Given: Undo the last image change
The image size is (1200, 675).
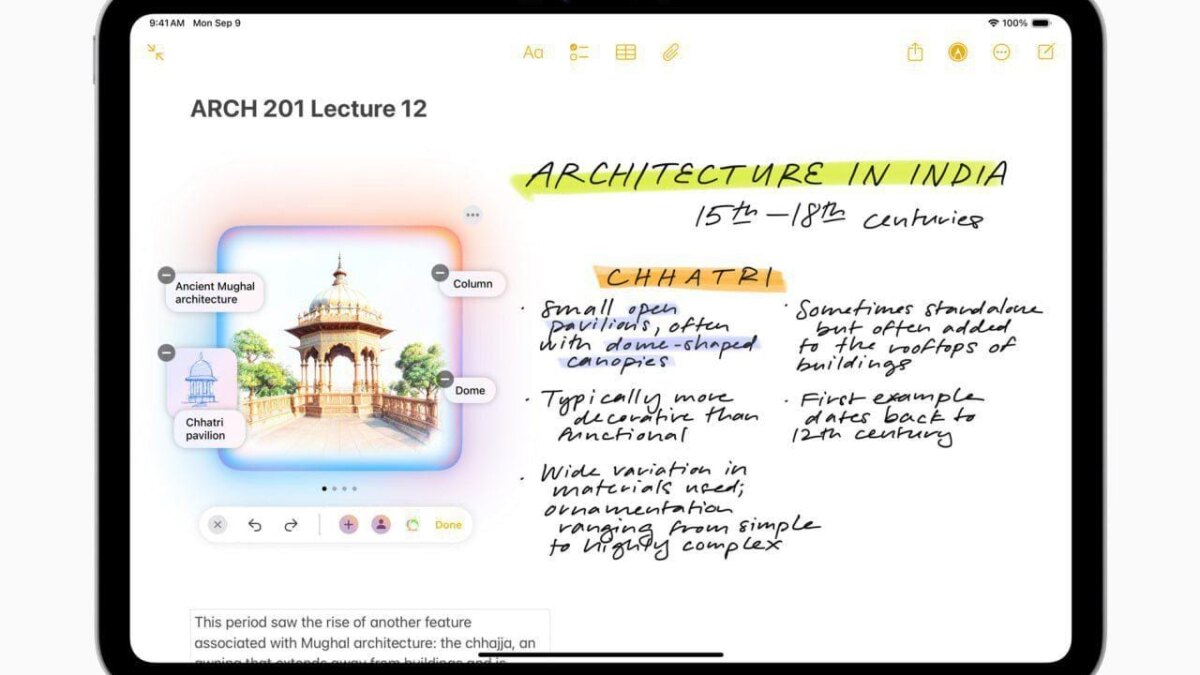Looking at the screenshot, I should [x=255, y=525].
